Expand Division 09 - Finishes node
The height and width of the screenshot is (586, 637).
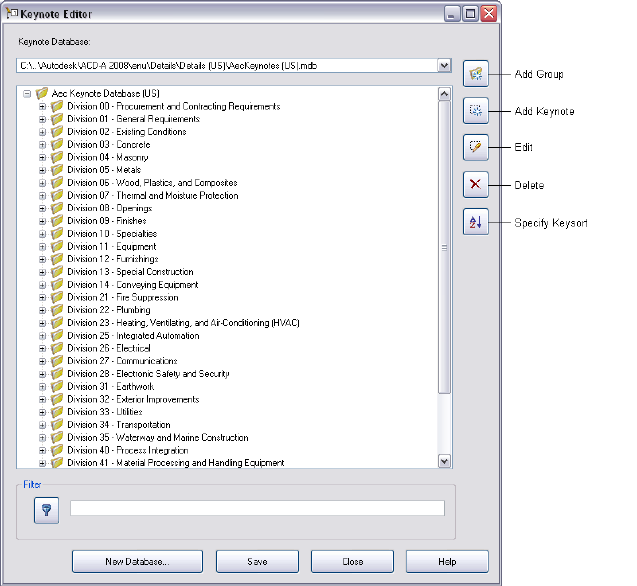click(42, 221)
